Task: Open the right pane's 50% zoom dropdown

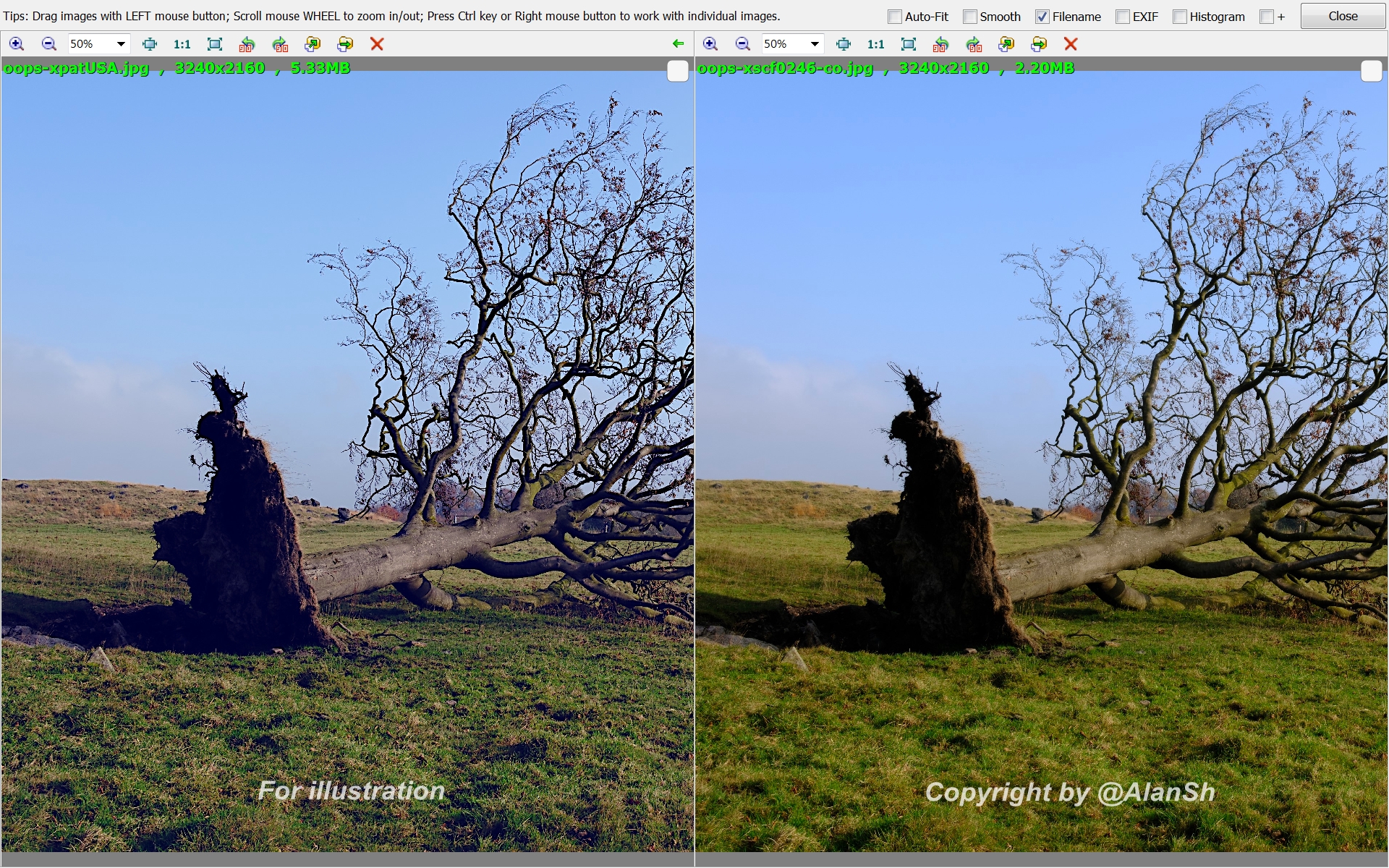Action: coord(815,44)
